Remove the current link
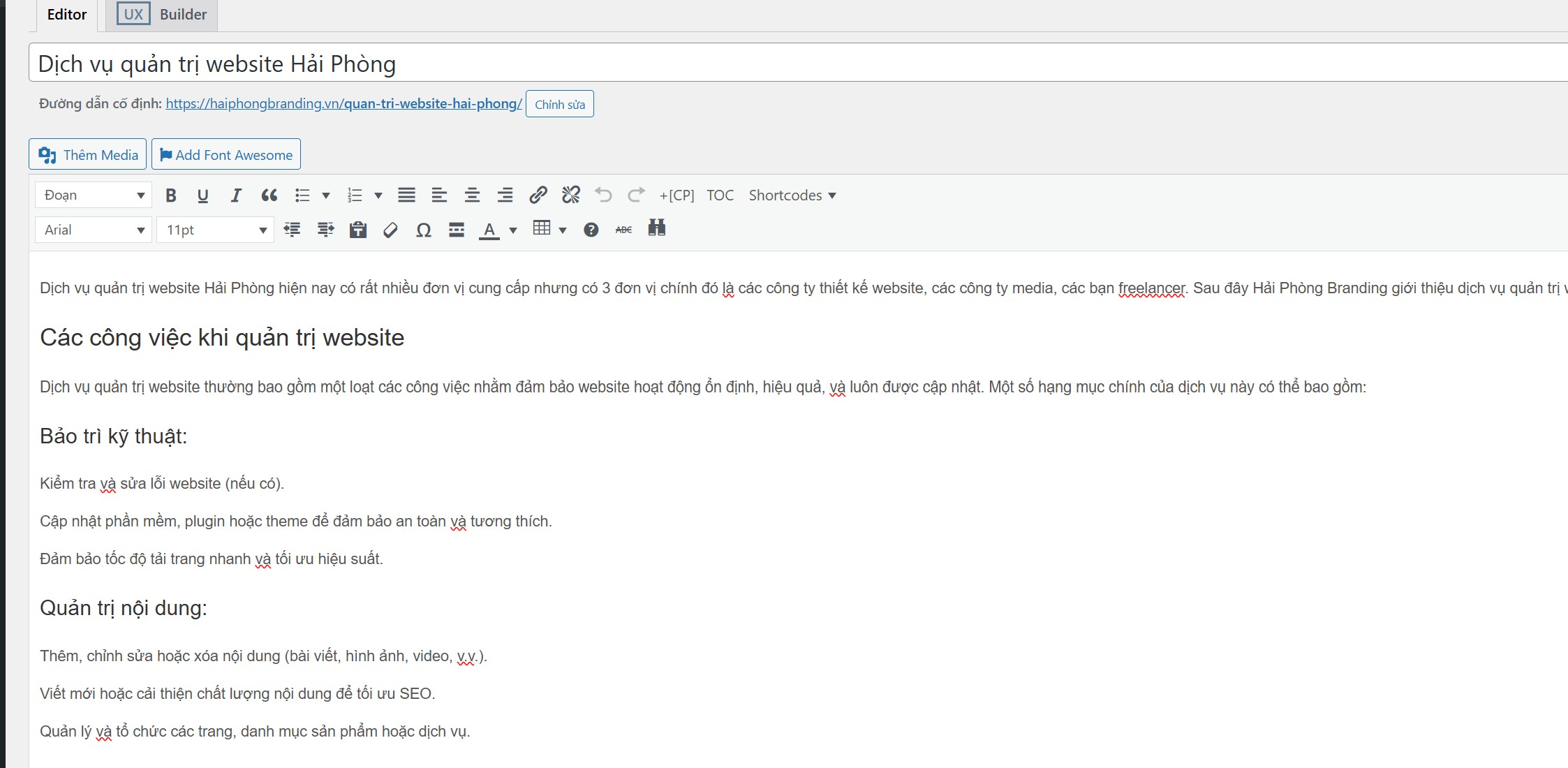This screenshot has height=768, width=1568. 571,195
